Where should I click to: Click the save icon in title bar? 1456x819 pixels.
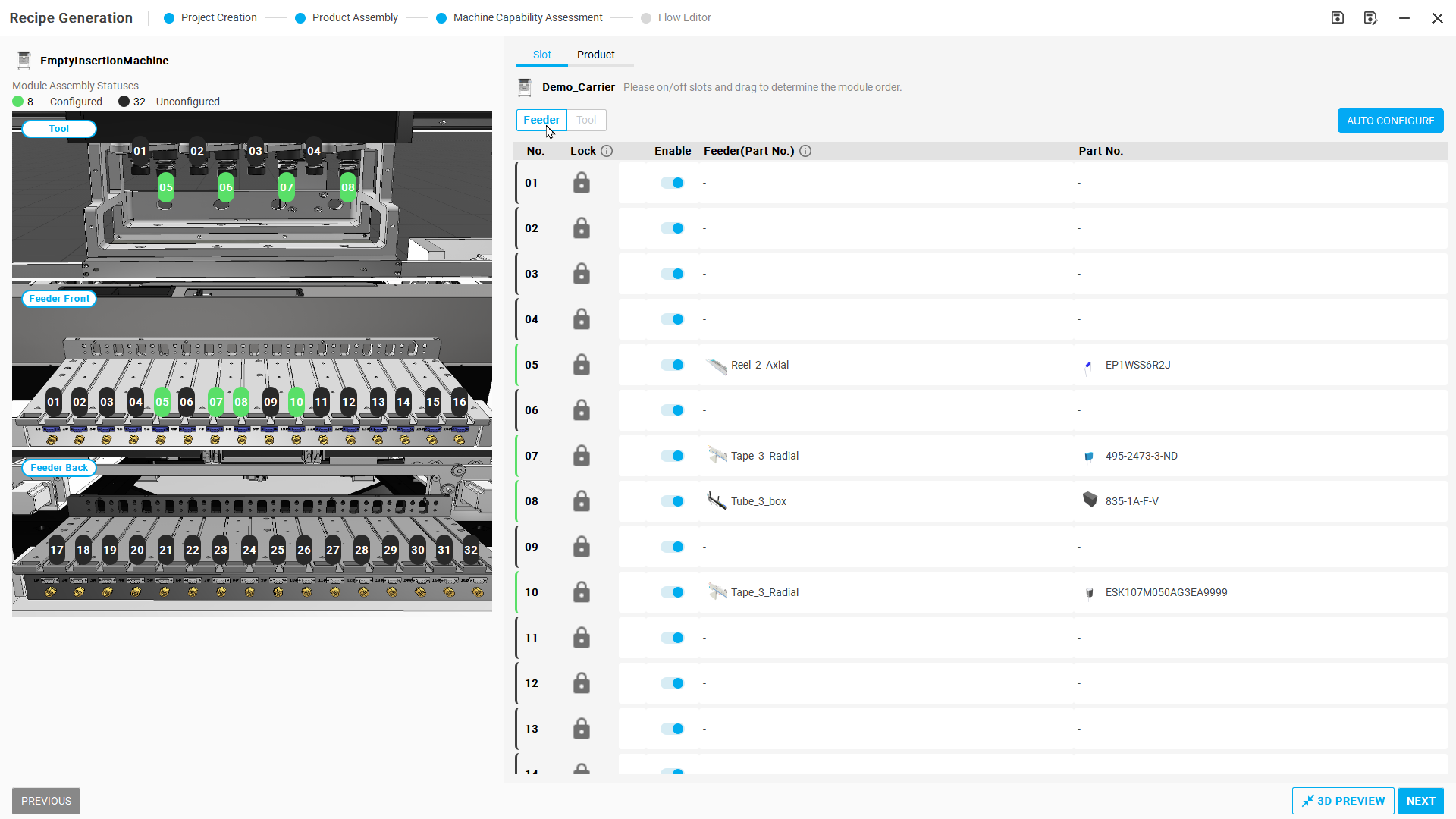1338,17
